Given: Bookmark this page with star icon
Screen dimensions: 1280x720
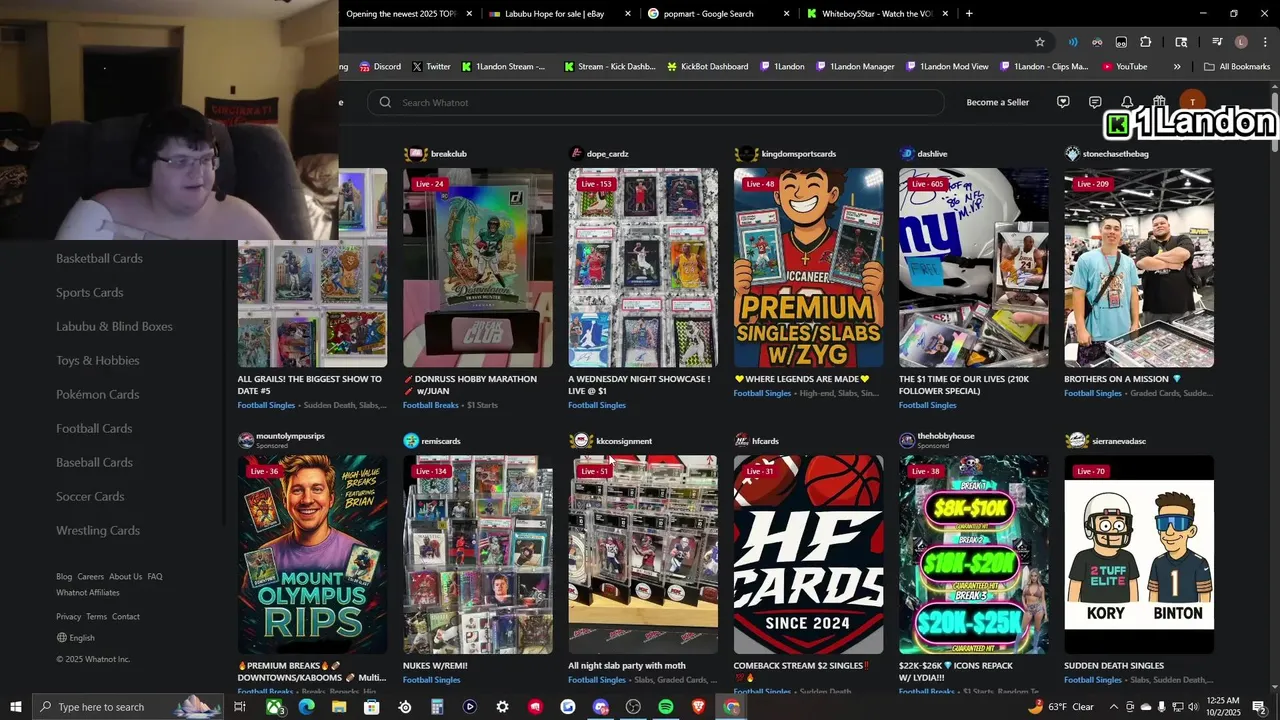Looking at the screenshot, I should point(1040,42).
